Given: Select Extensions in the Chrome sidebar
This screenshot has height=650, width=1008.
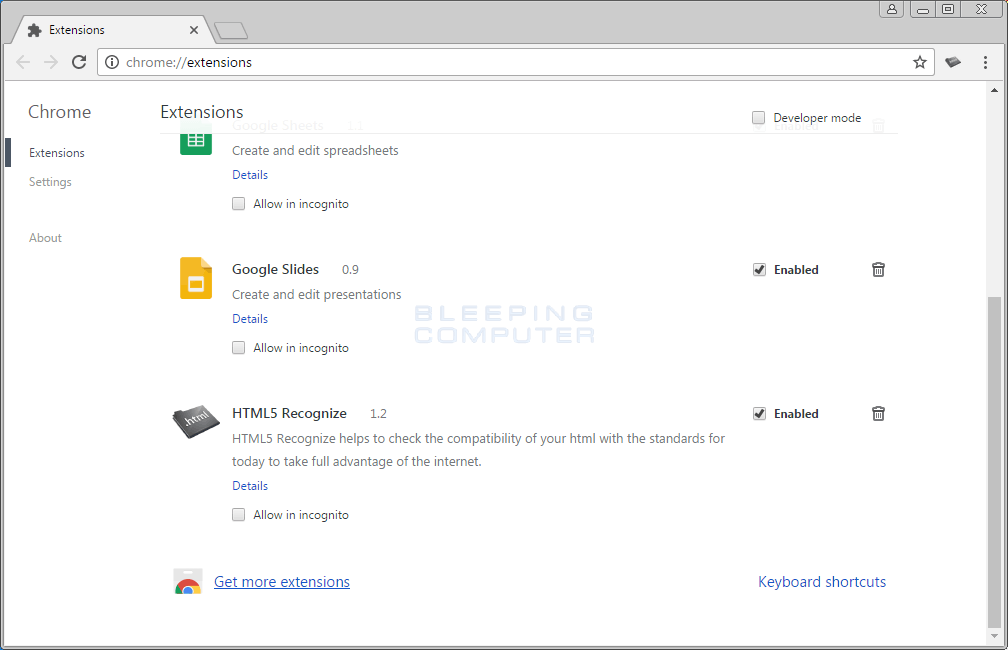Looking at the screenshot, I should coord(57,153).
